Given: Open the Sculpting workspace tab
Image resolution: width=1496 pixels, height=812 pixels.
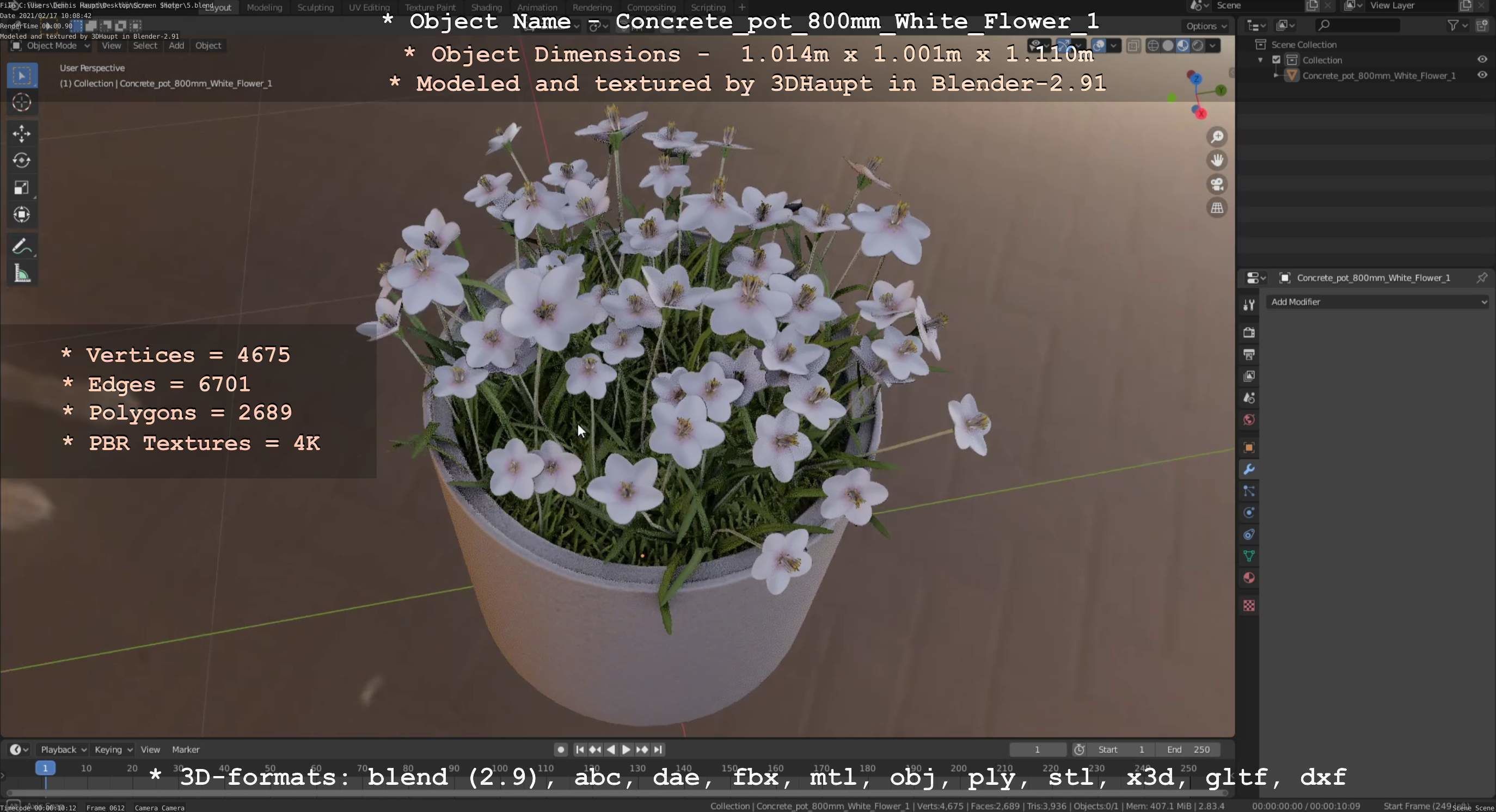Looking at the screenshot, I should [315, 8].
